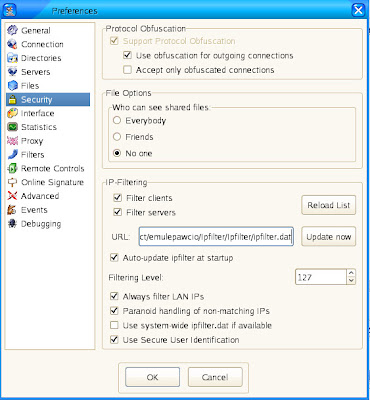This screenshot has width=370, height=400.
Task: Click the Update now button
Action: click(x=329, y=237)
